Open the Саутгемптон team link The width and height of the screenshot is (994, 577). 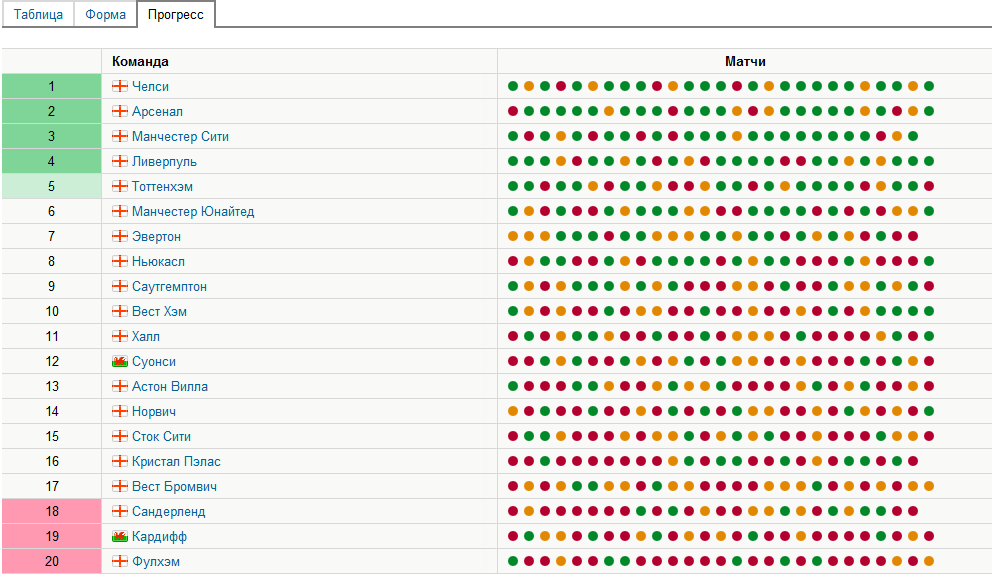[169, 287]
